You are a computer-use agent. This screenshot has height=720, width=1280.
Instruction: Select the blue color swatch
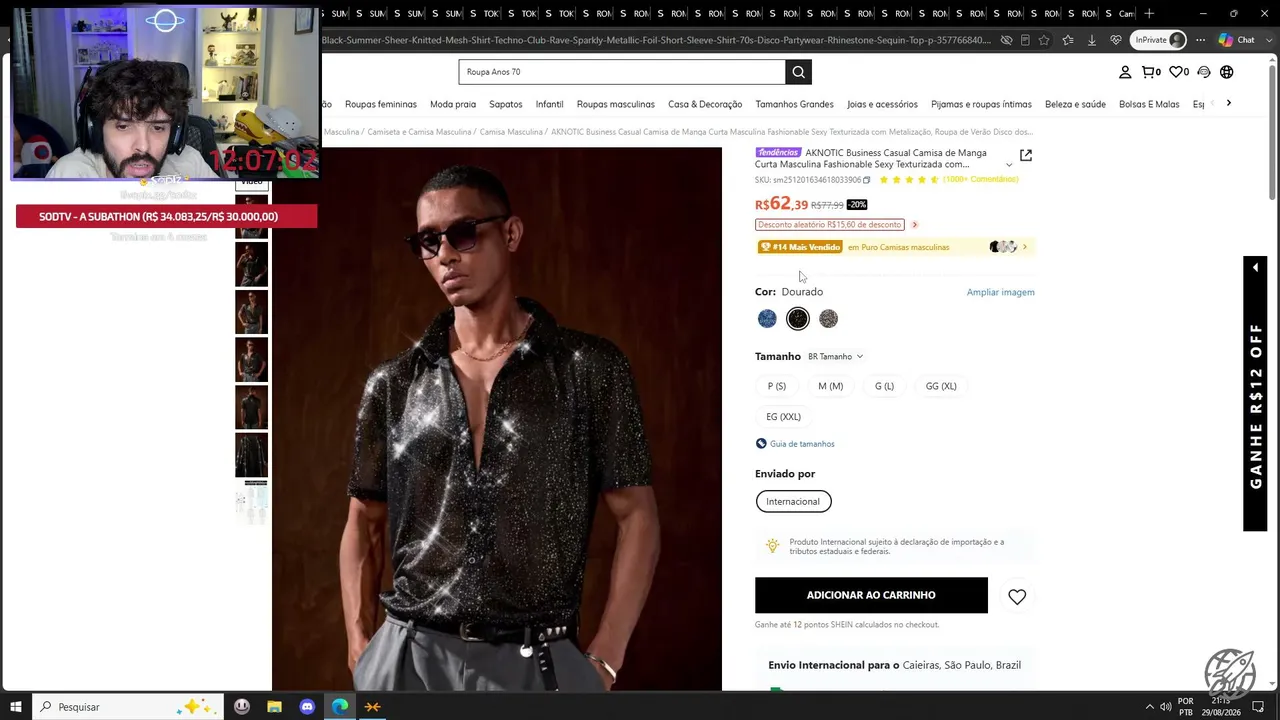point(767,319)
